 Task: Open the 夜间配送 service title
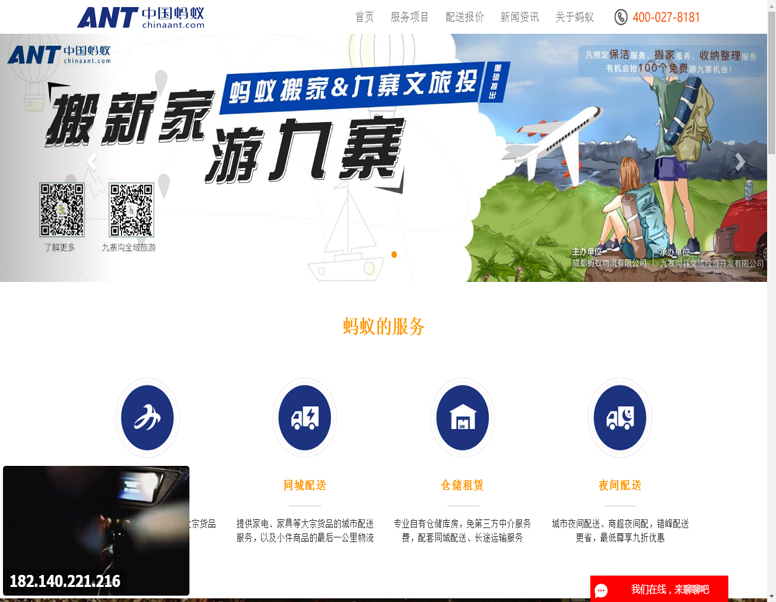click(620, 485)
